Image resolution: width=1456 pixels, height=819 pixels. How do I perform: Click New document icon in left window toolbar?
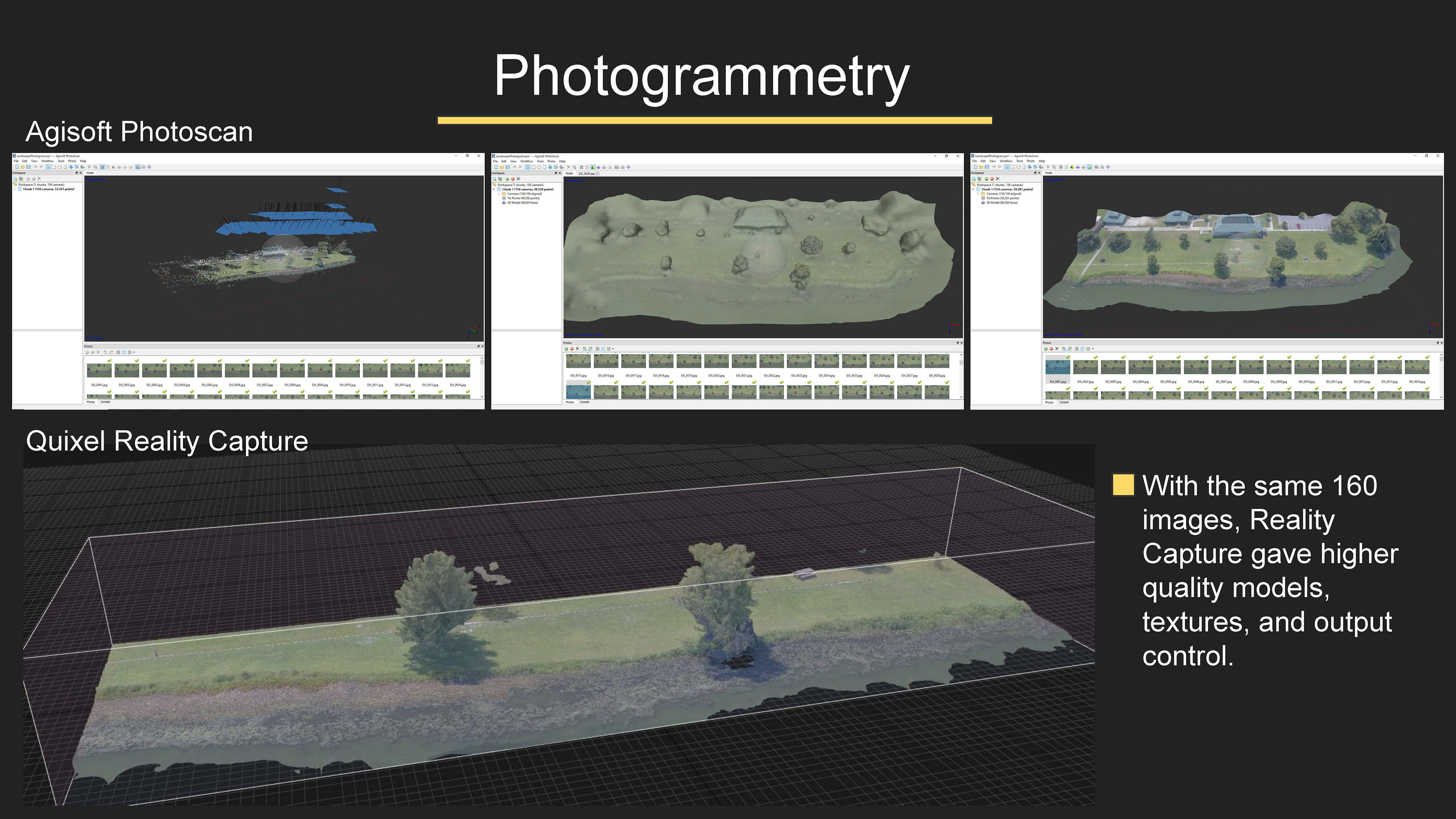pyautogui.click(x=17, y=167)
